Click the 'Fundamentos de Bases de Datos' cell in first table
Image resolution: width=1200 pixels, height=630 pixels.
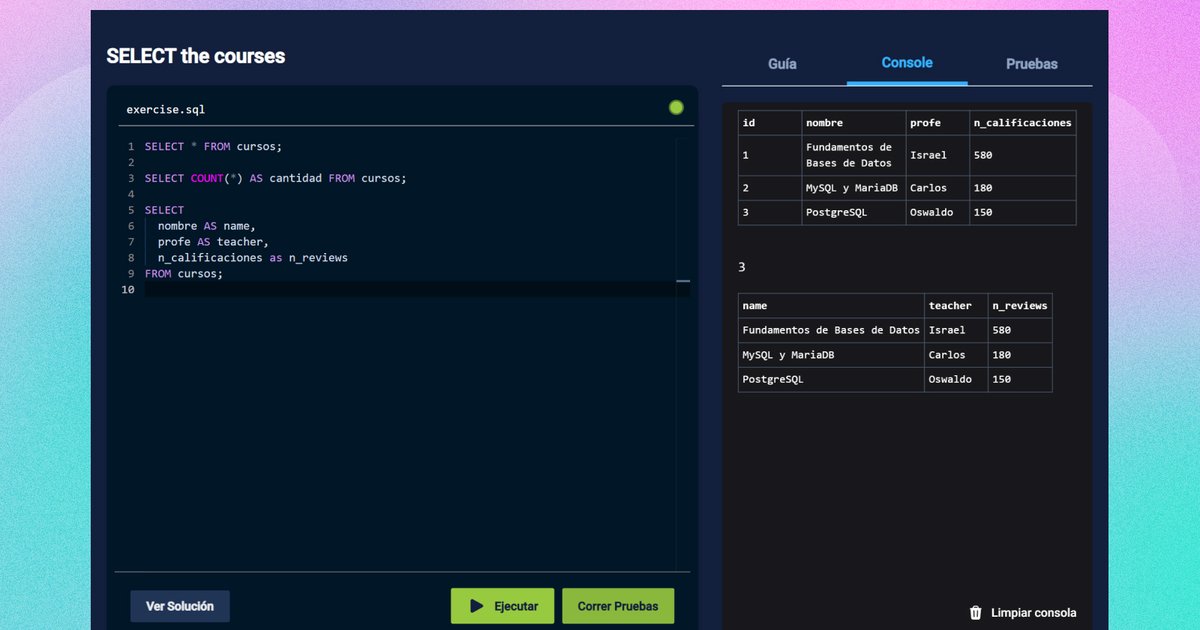point(854,155)
